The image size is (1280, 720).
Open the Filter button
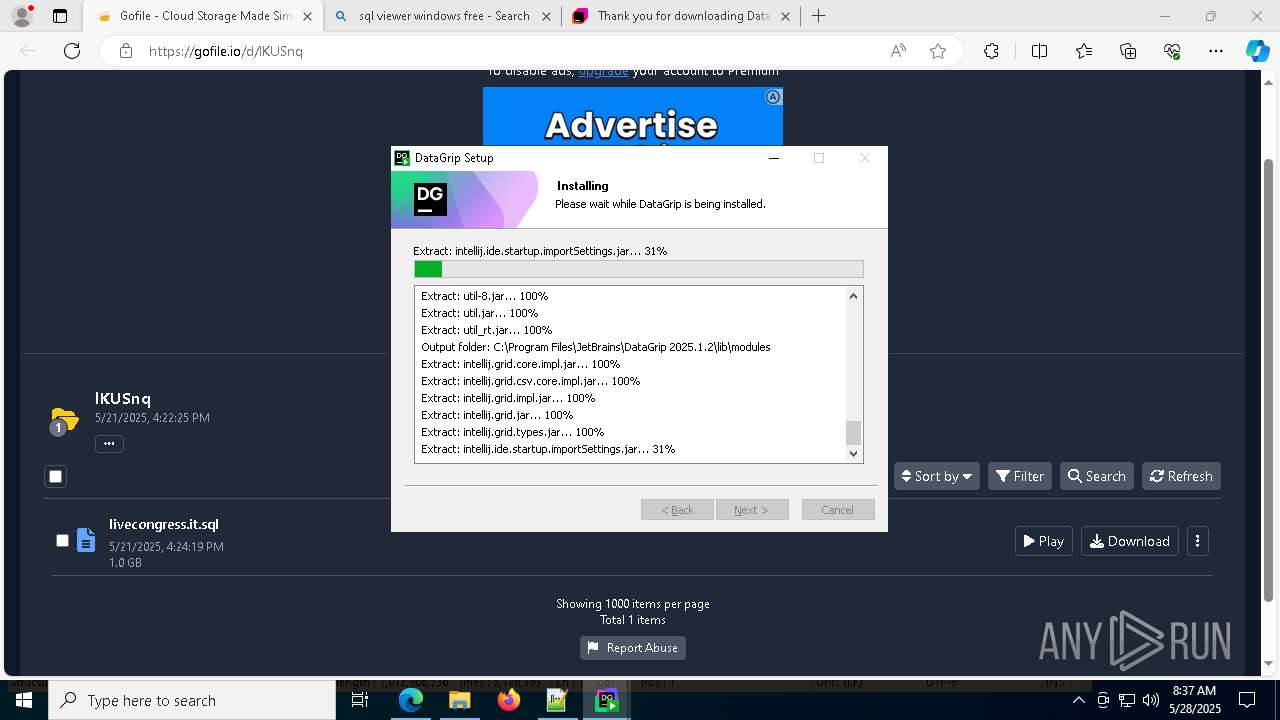[x=1019, y=476]
